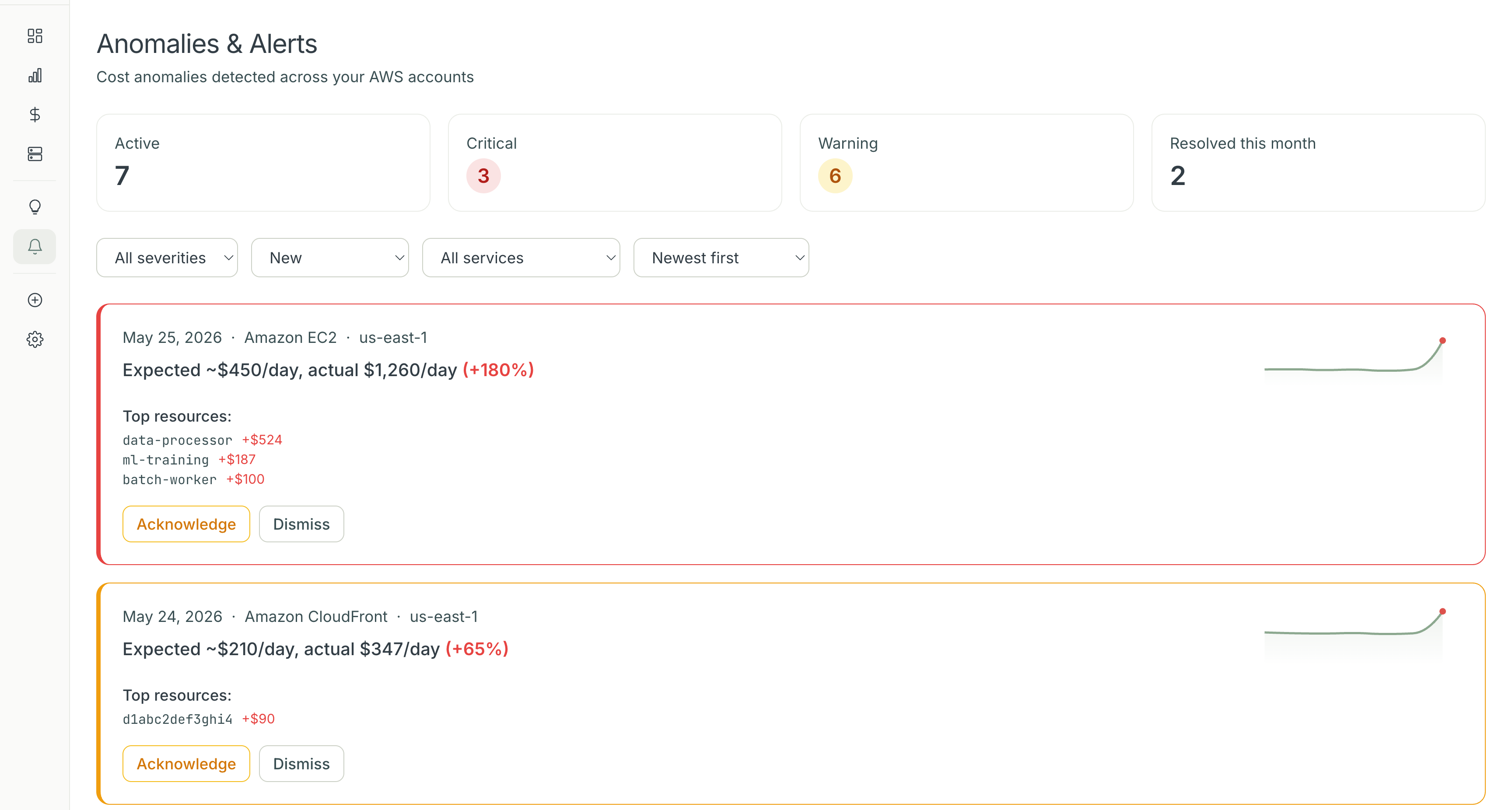Click the d1abc2def3ghi4 resource row

198,719
